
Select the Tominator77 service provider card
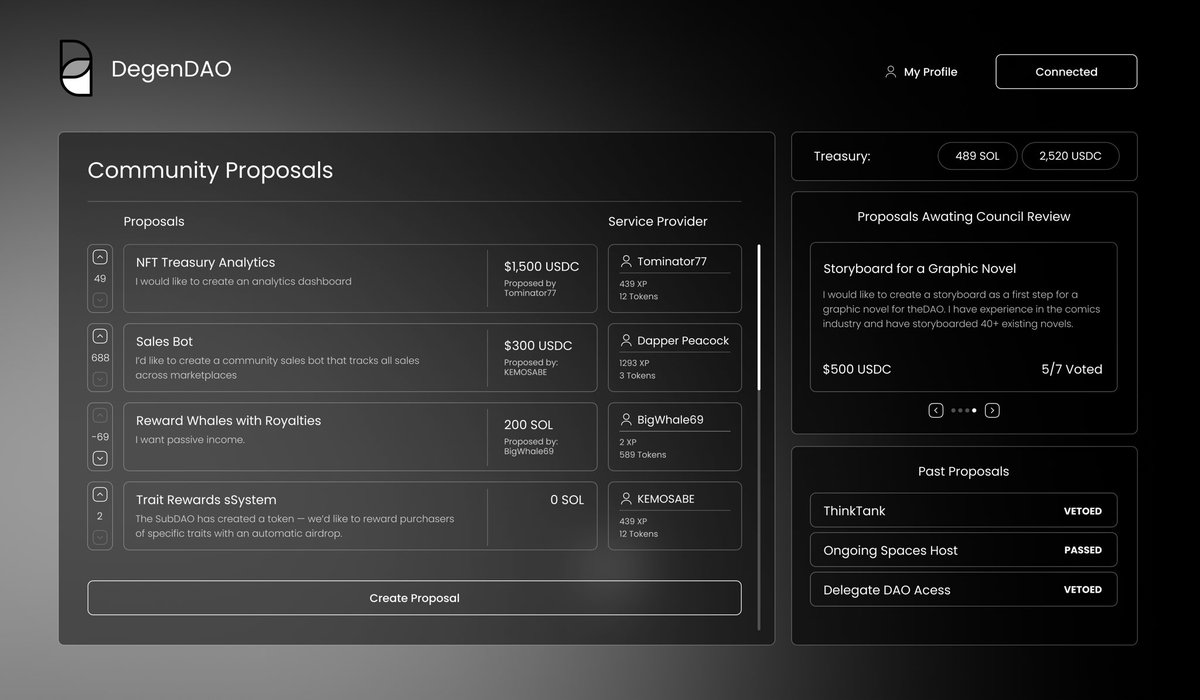coord(675,278)
